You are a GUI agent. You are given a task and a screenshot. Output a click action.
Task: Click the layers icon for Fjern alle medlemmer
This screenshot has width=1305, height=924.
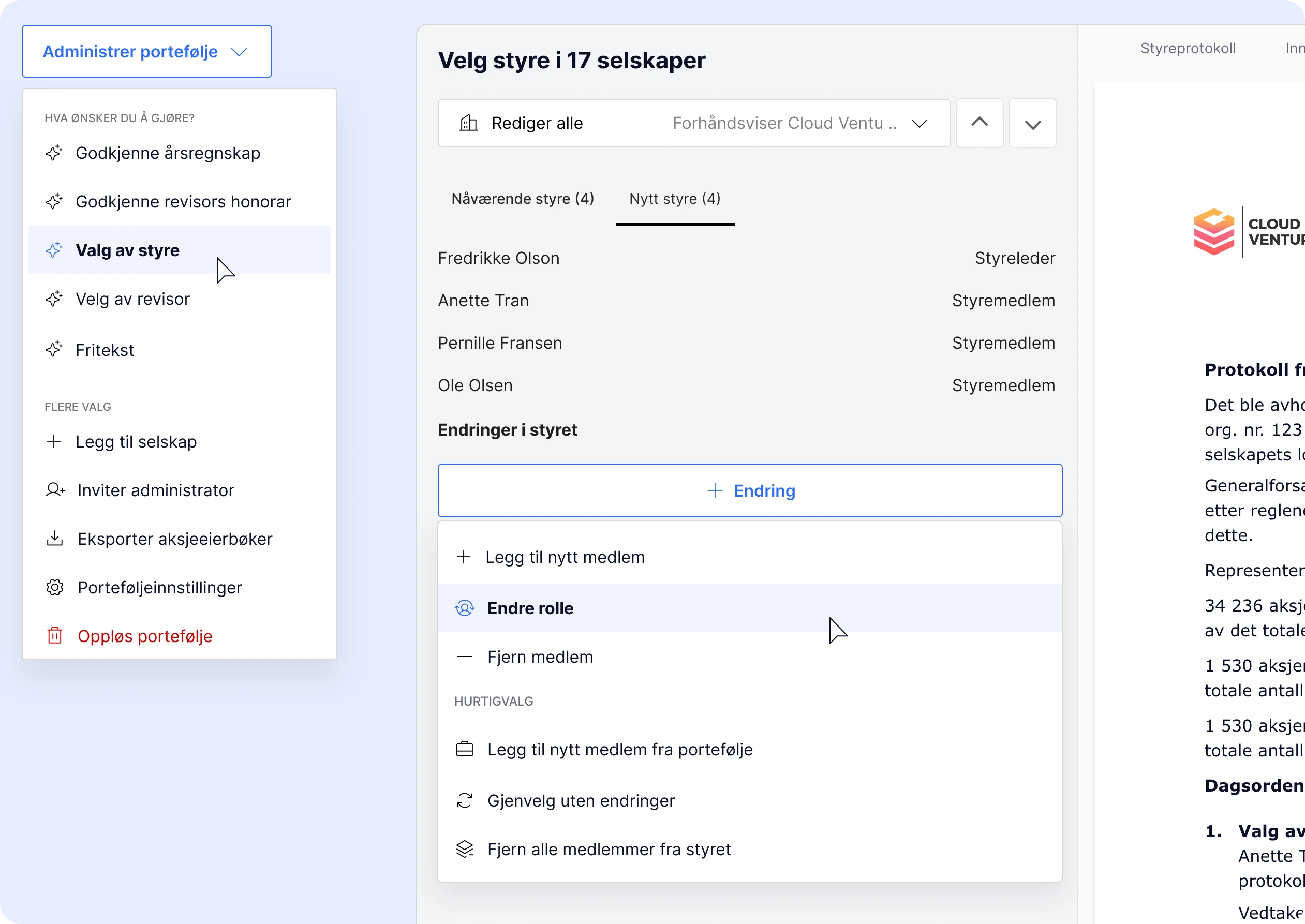click(x=464, y=849)
